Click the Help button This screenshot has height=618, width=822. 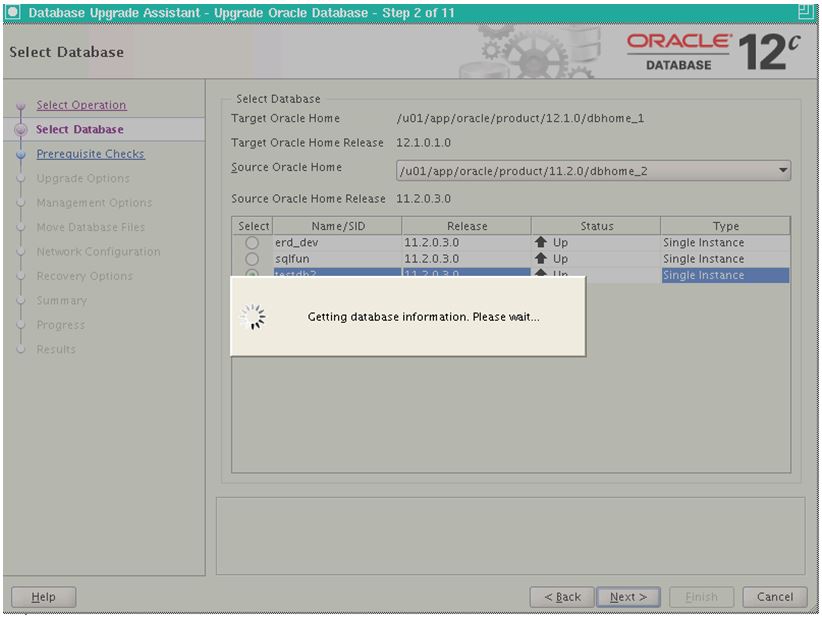pyautogui.click(x=44, y=597)
